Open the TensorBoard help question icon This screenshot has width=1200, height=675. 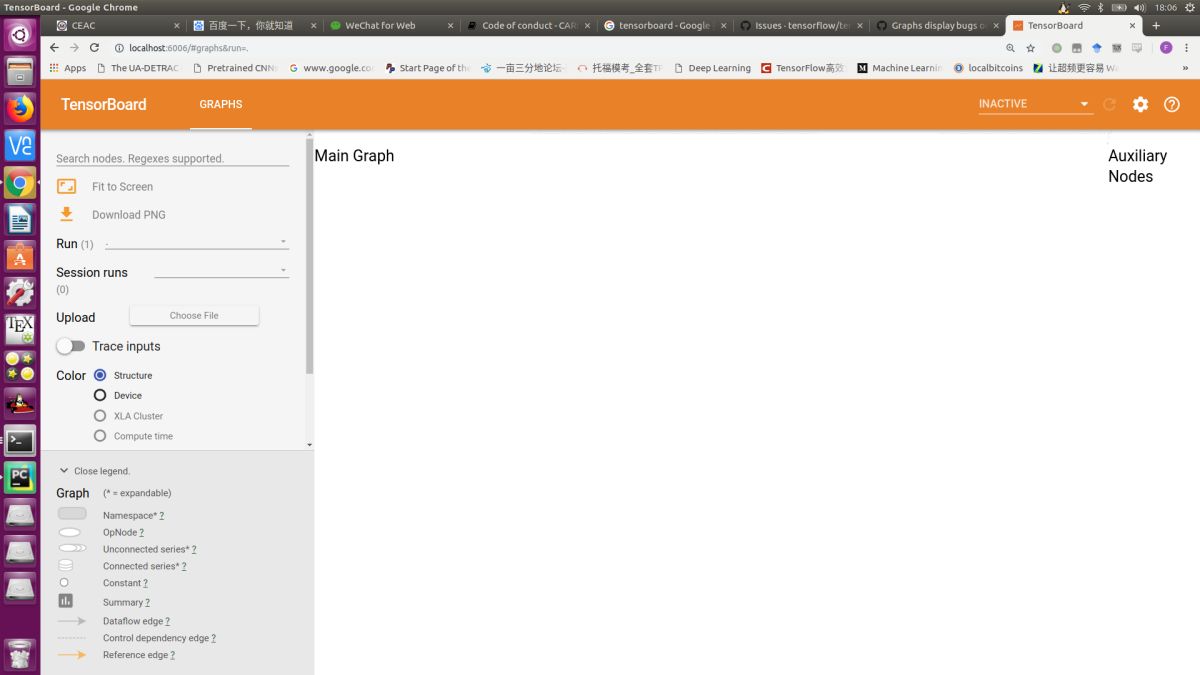click(1172, 104)
